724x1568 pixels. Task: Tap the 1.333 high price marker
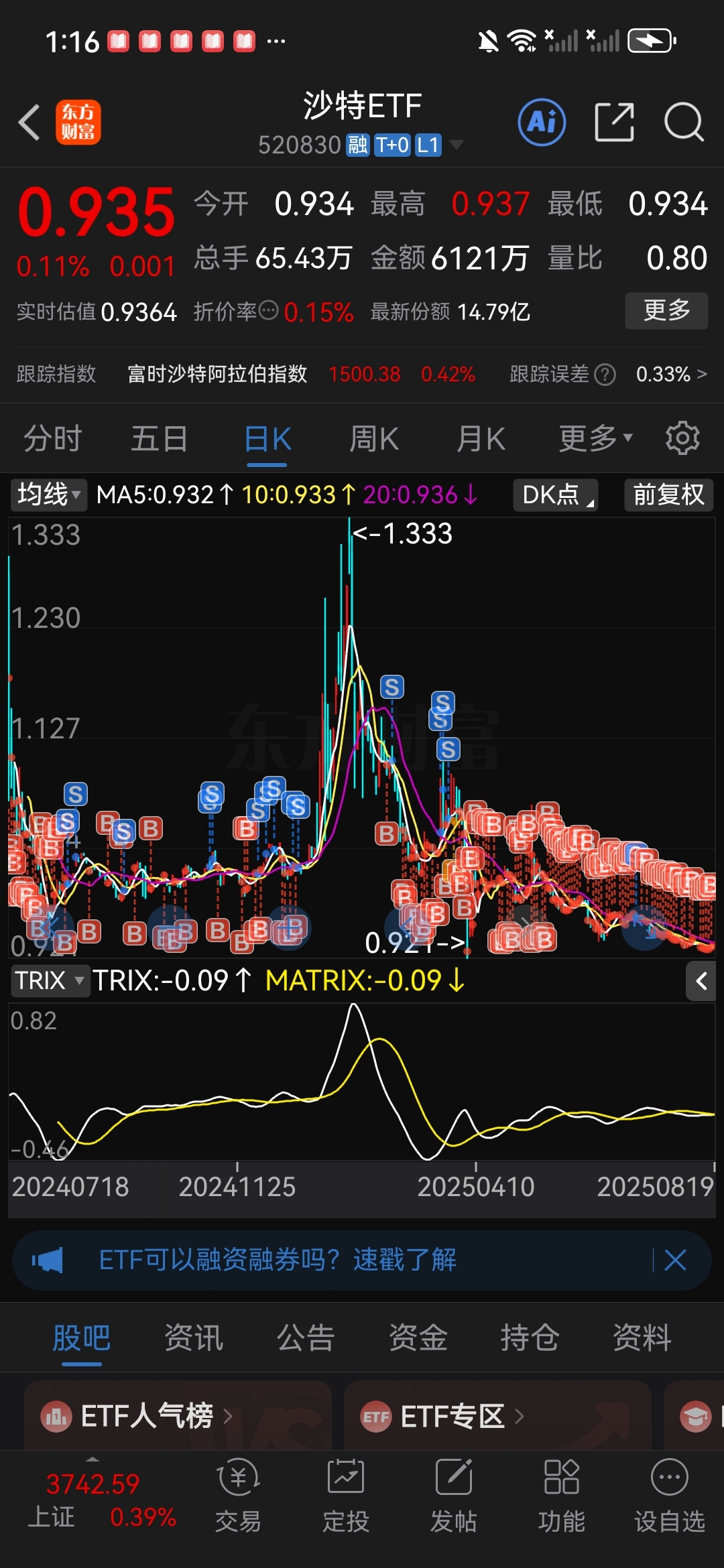coord(402,534)
